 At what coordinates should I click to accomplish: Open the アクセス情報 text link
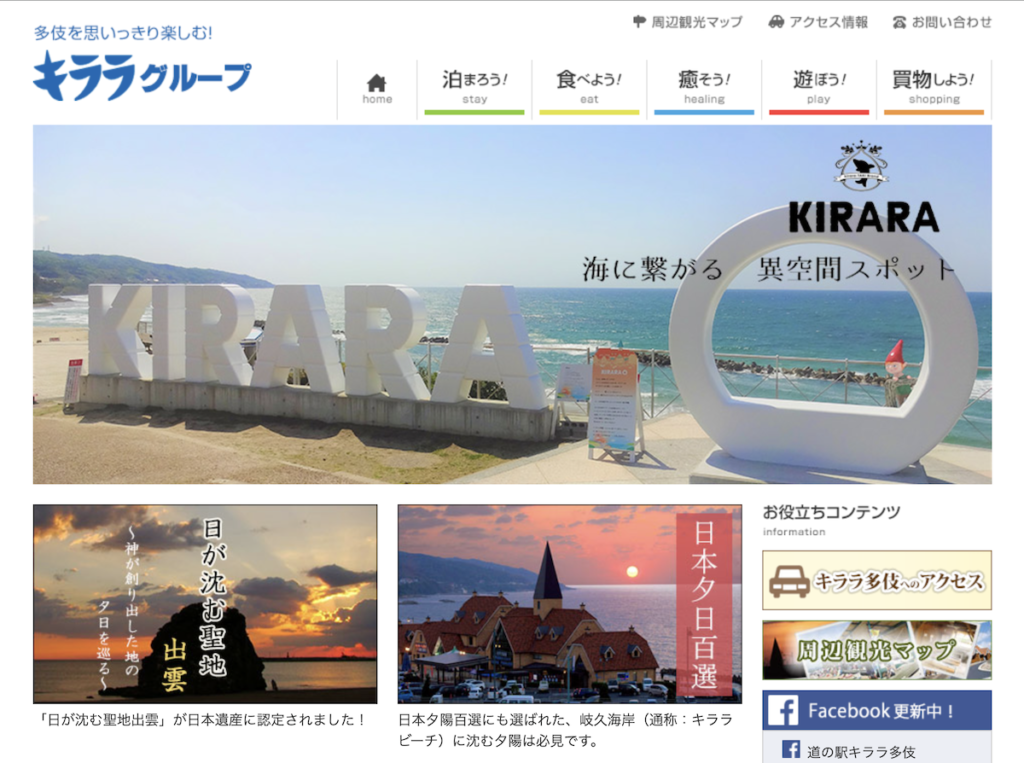point(828,21)
